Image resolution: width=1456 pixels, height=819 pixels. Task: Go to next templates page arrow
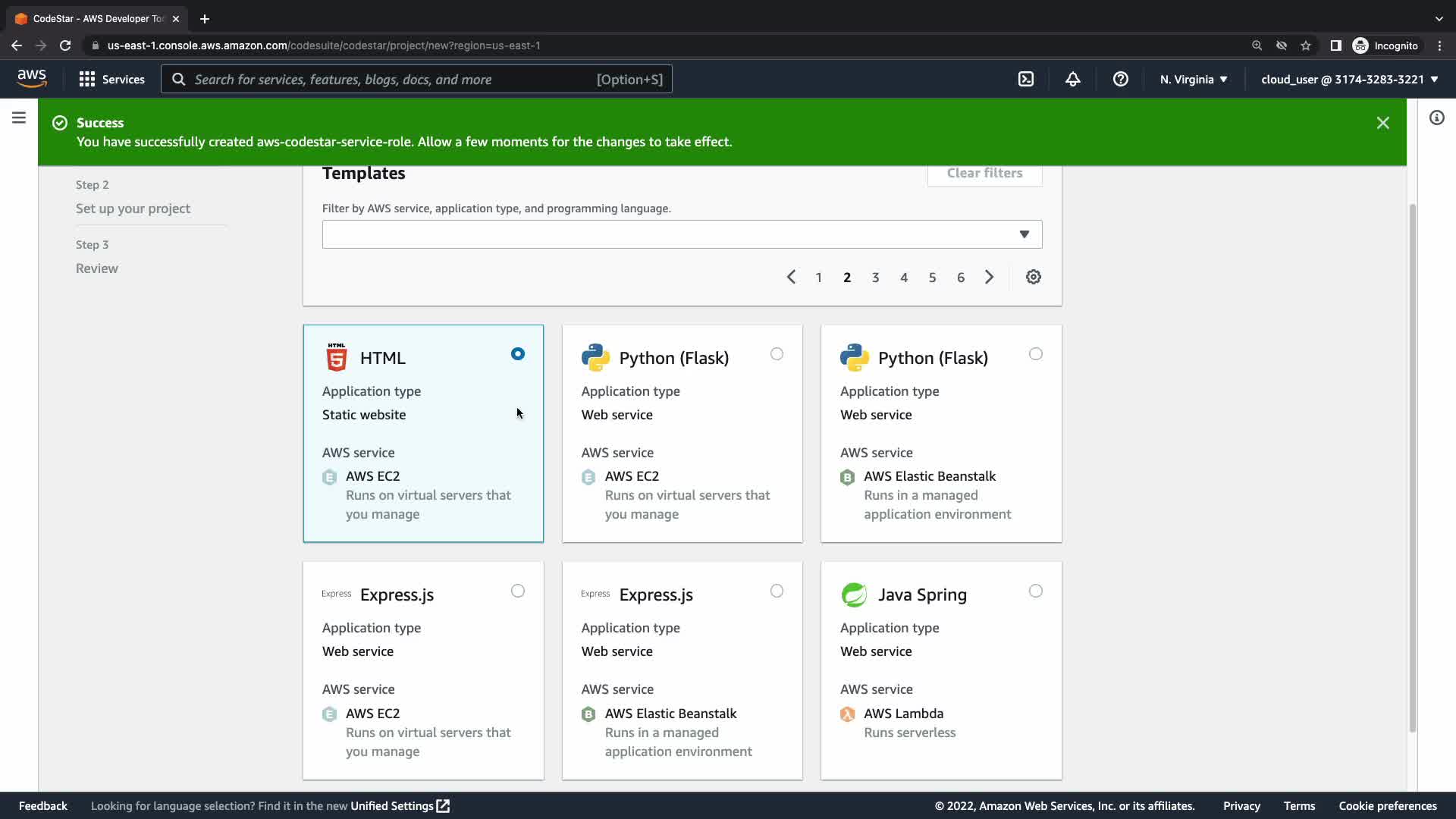coord(989,277)
